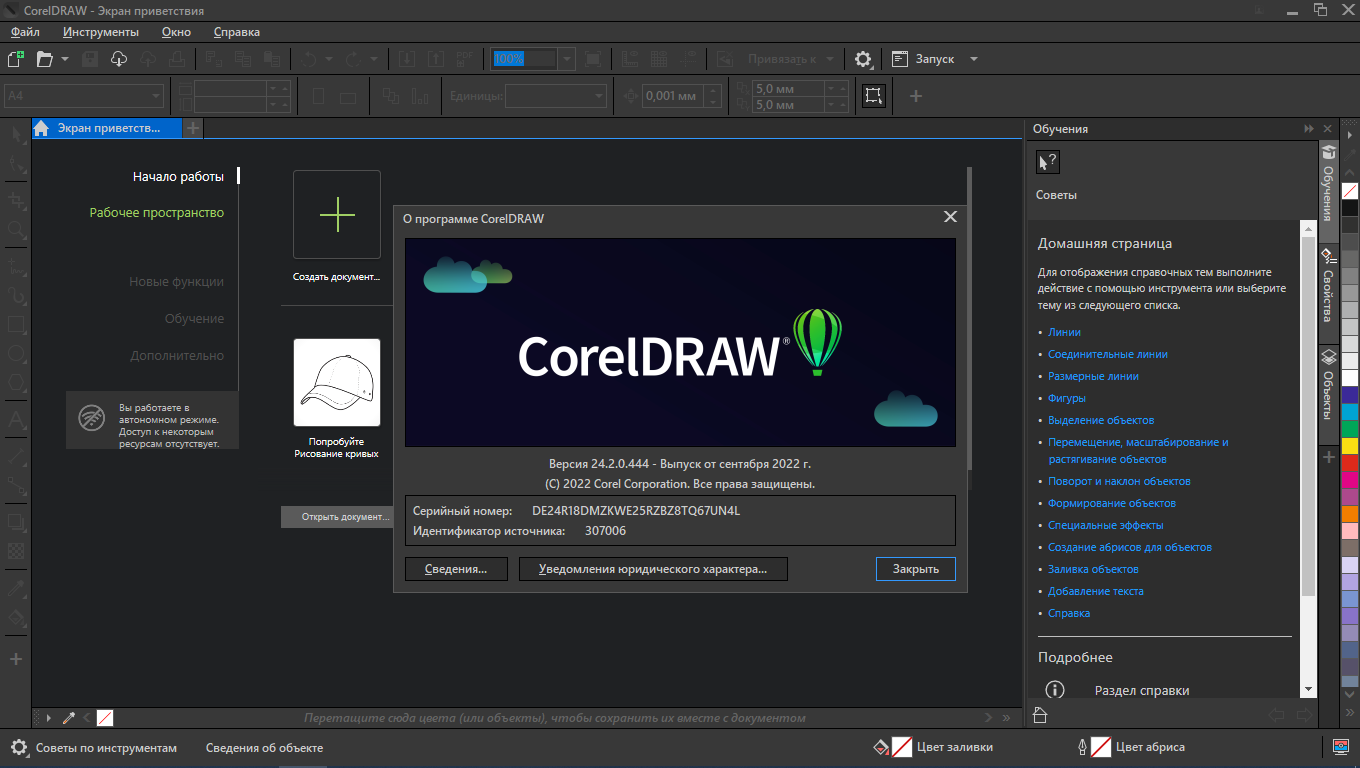Pick the yellow swatch in color palette
Viewport: 1360px width, 768px height.
pos(1350,445)
